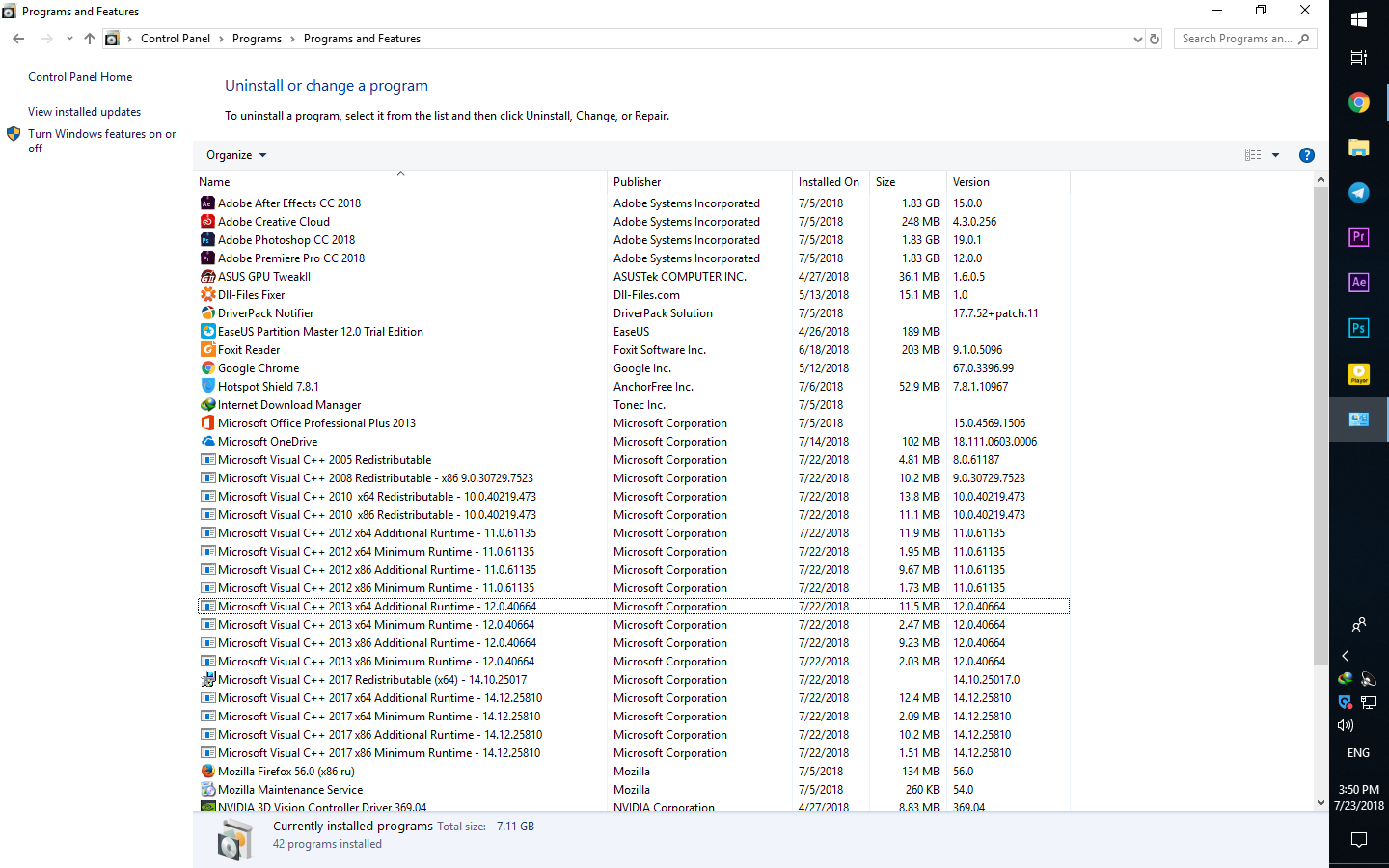Click the Adobe After Effects CC 2018 icon
The image size is (1389, 868).
pos(207,203)
